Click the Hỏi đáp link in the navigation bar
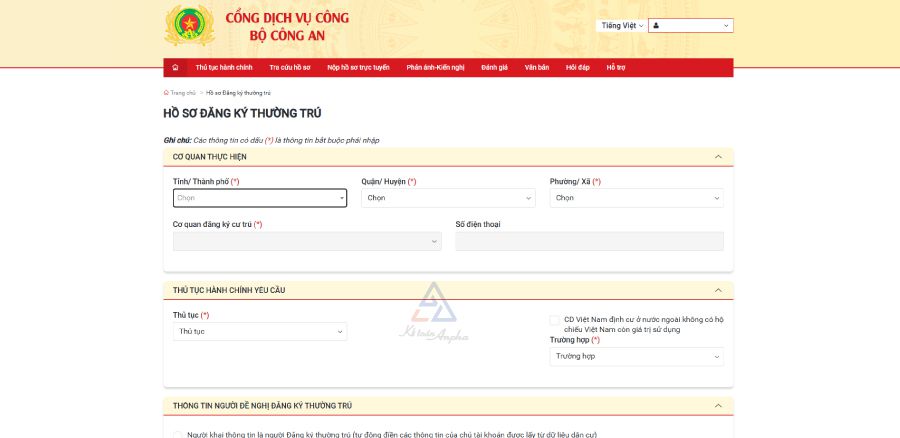 577,67
